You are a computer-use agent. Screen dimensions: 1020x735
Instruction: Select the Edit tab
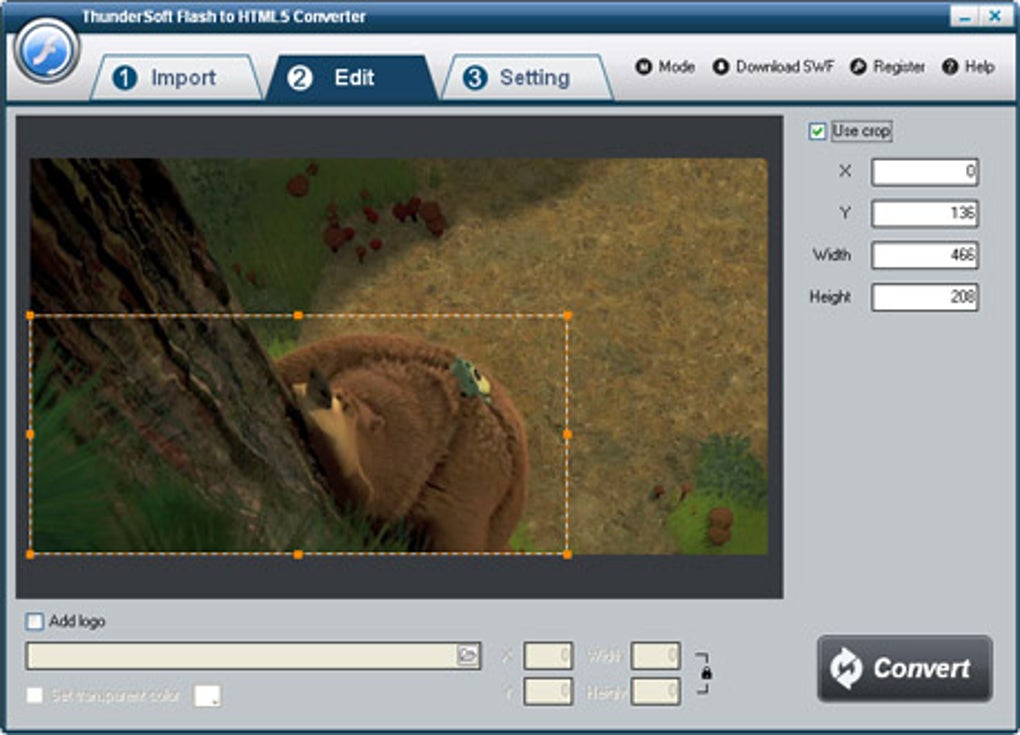click(x=352, y=78)
